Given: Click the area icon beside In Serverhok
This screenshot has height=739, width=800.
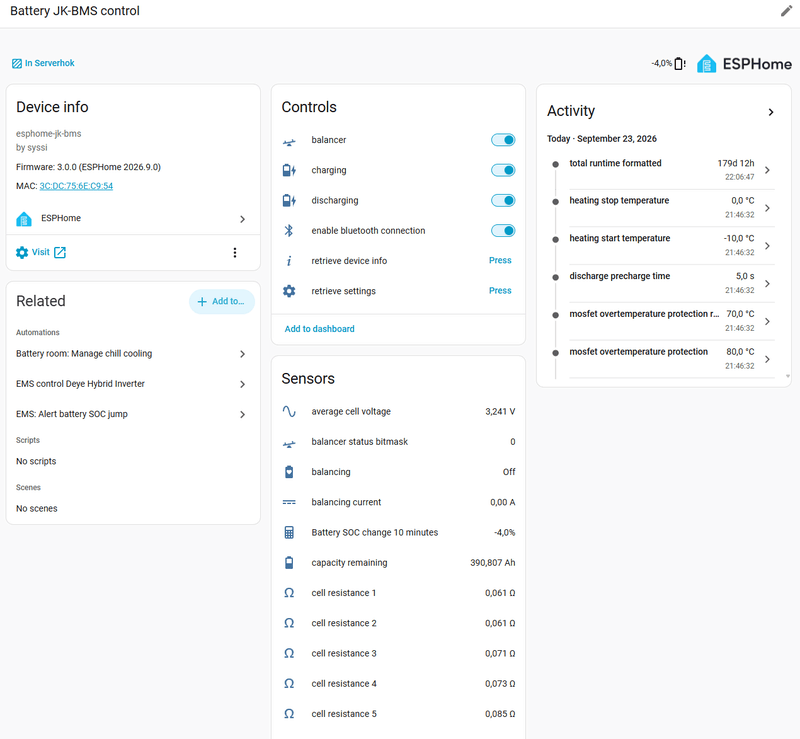Looking at the screenshot, I should pos(17,63).
